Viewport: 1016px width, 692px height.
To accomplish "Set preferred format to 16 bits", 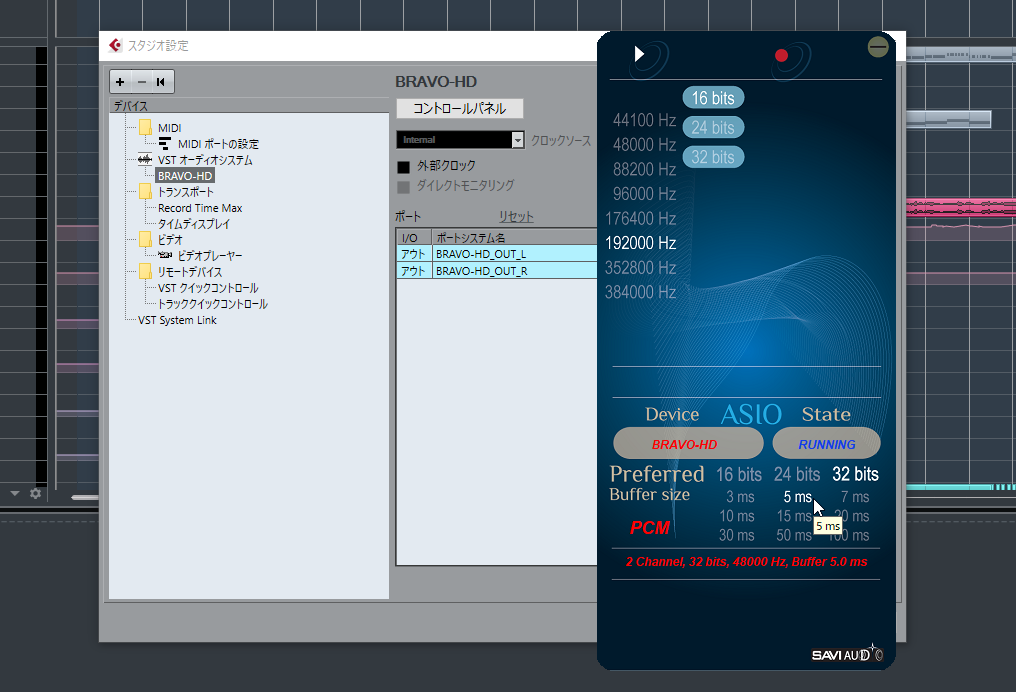I will click(x=739, y=474).
